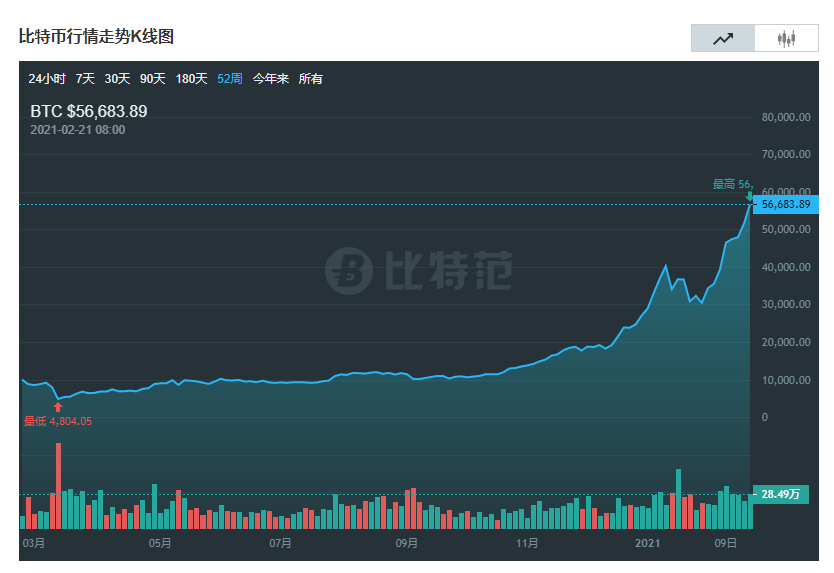Click the red up arrow at lowest price

pos(58,407)
